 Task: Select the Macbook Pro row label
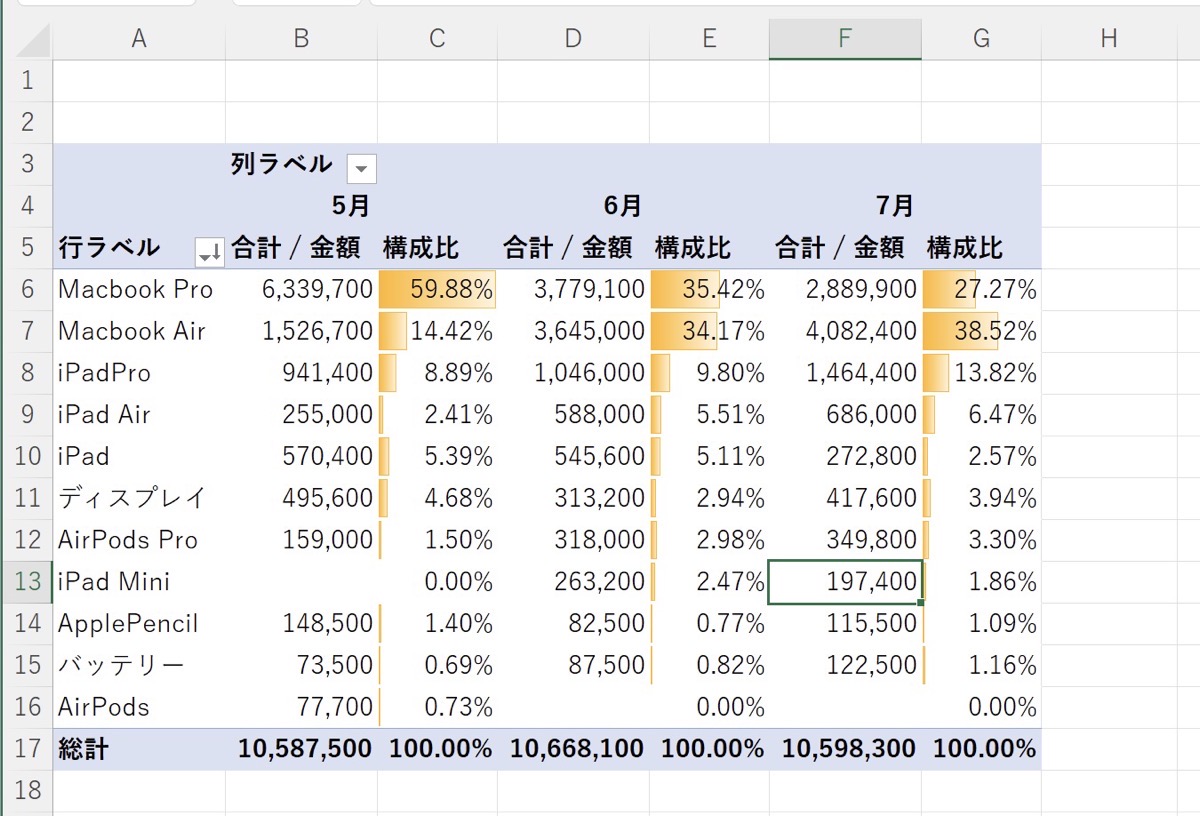[139, 289]
